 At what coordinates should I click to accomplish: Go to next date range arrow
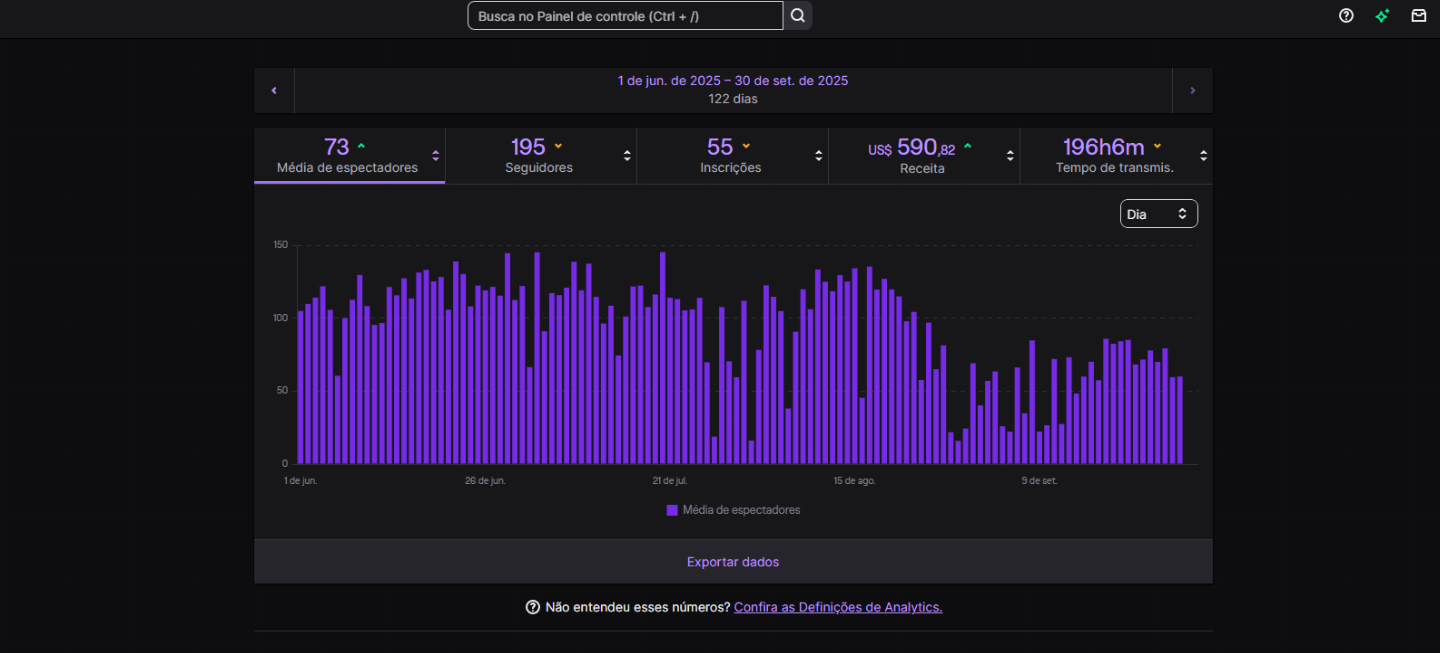(x=1192, y=90)
